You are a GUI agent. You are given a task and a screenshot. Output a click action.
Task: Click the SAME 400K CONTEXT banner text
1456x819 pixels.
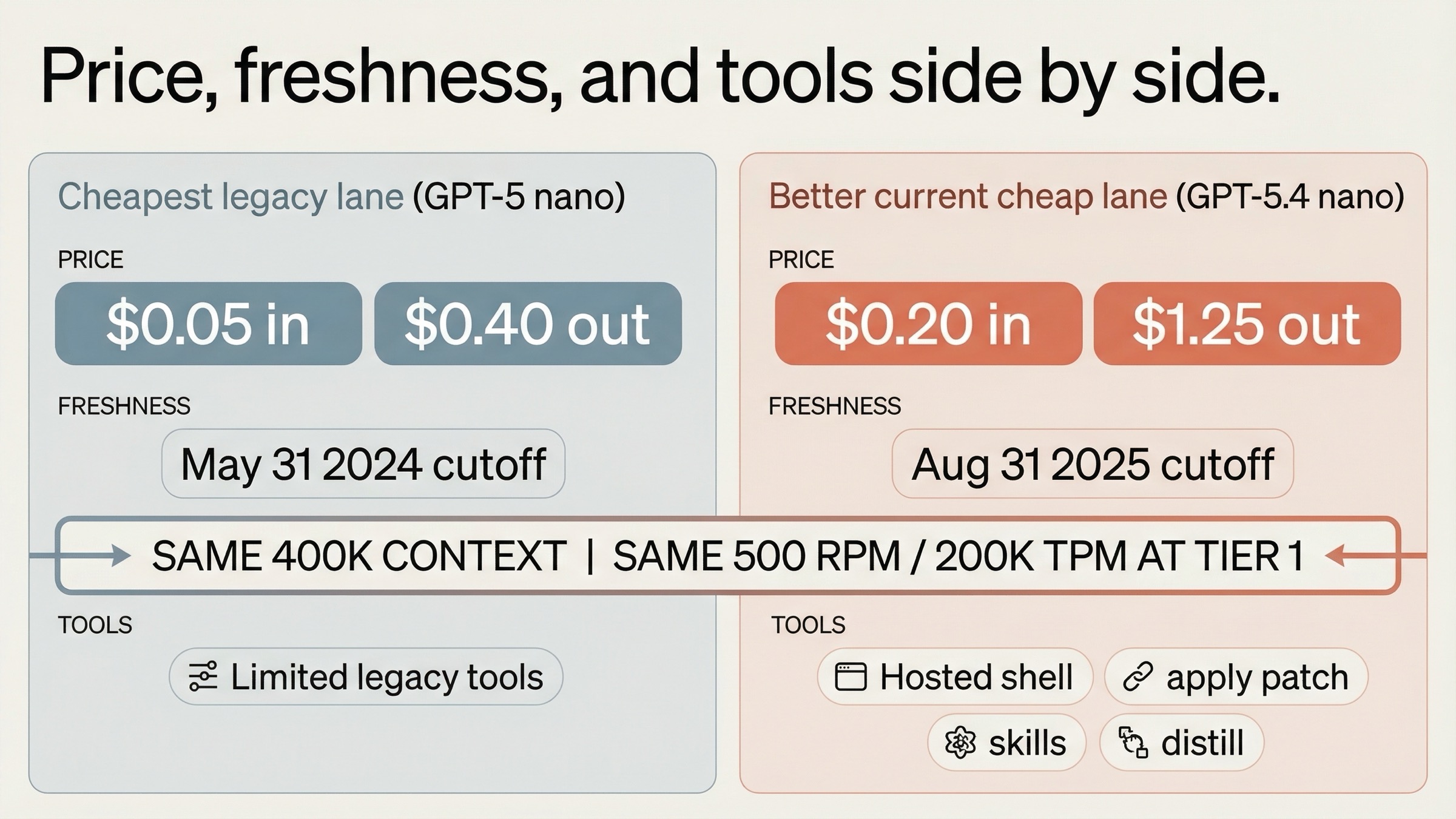[x=359, y=556]
